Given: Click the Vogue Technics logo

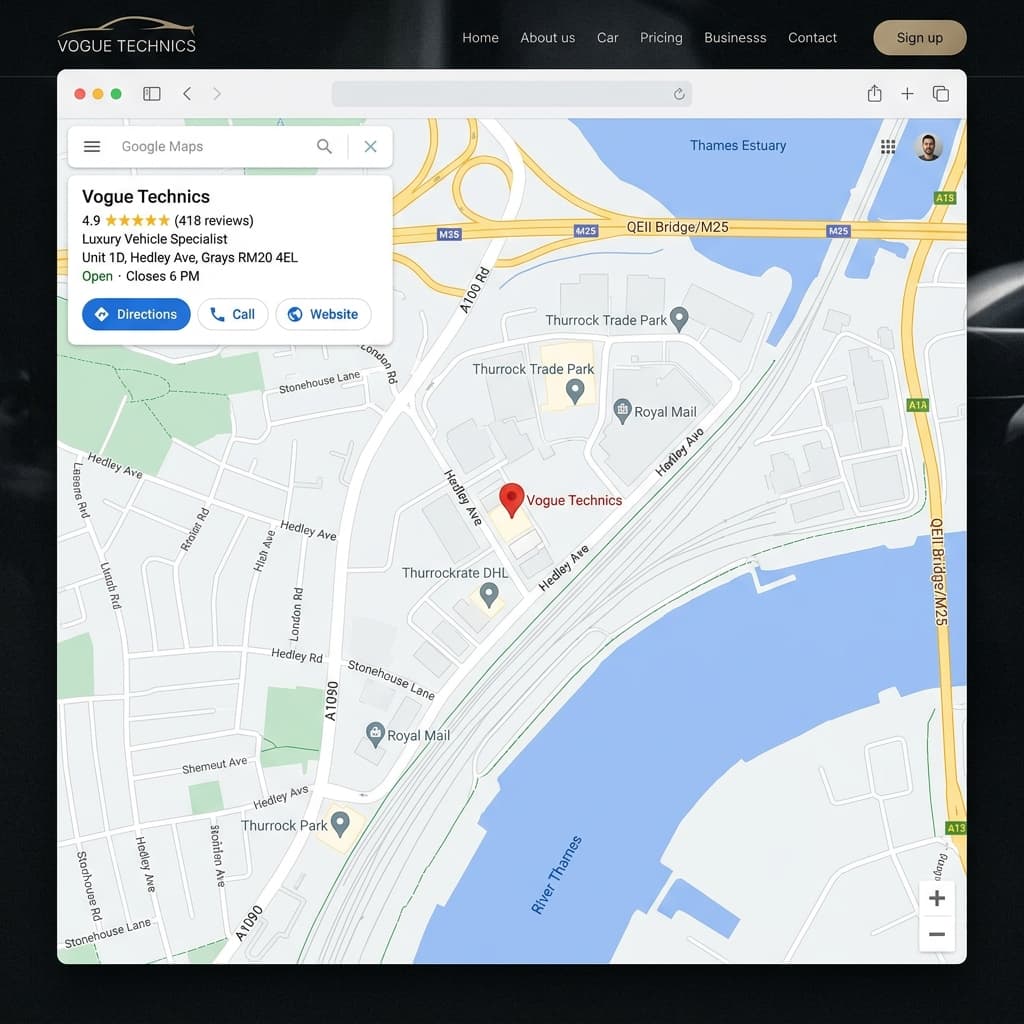Looking at the screenshot, I should pyautogui.click(x=126, y=35).
